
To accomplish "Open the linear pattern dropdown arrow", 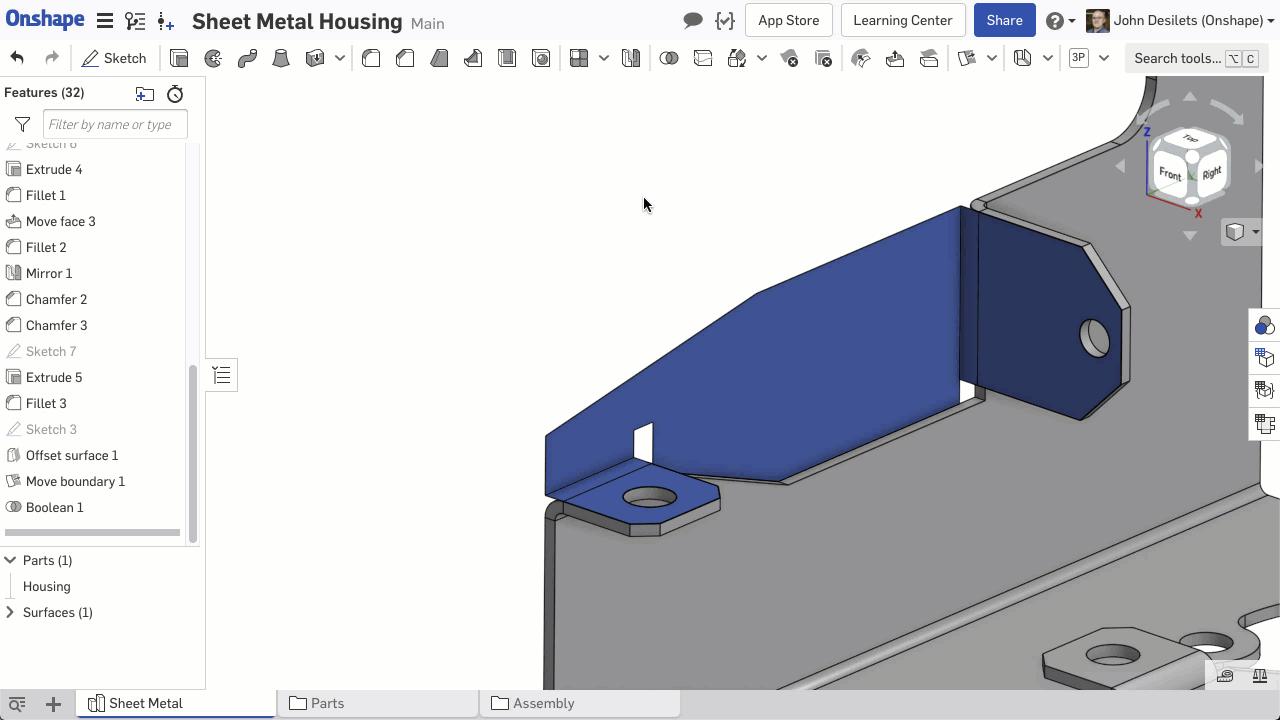I will tap(605, 58).
